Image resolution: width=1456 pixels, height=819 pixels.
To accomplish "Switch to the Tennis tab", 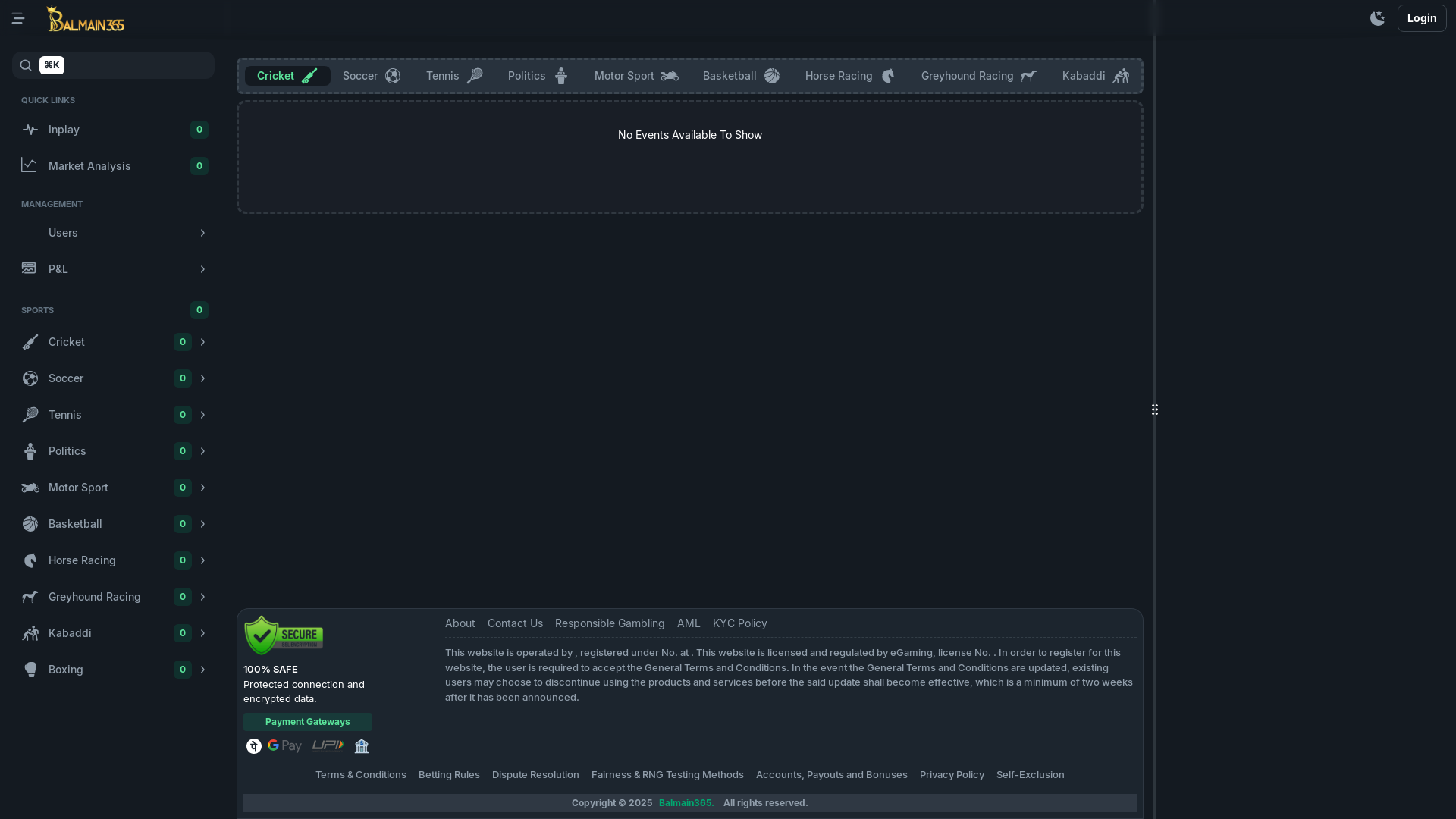I will coord(453,76).
